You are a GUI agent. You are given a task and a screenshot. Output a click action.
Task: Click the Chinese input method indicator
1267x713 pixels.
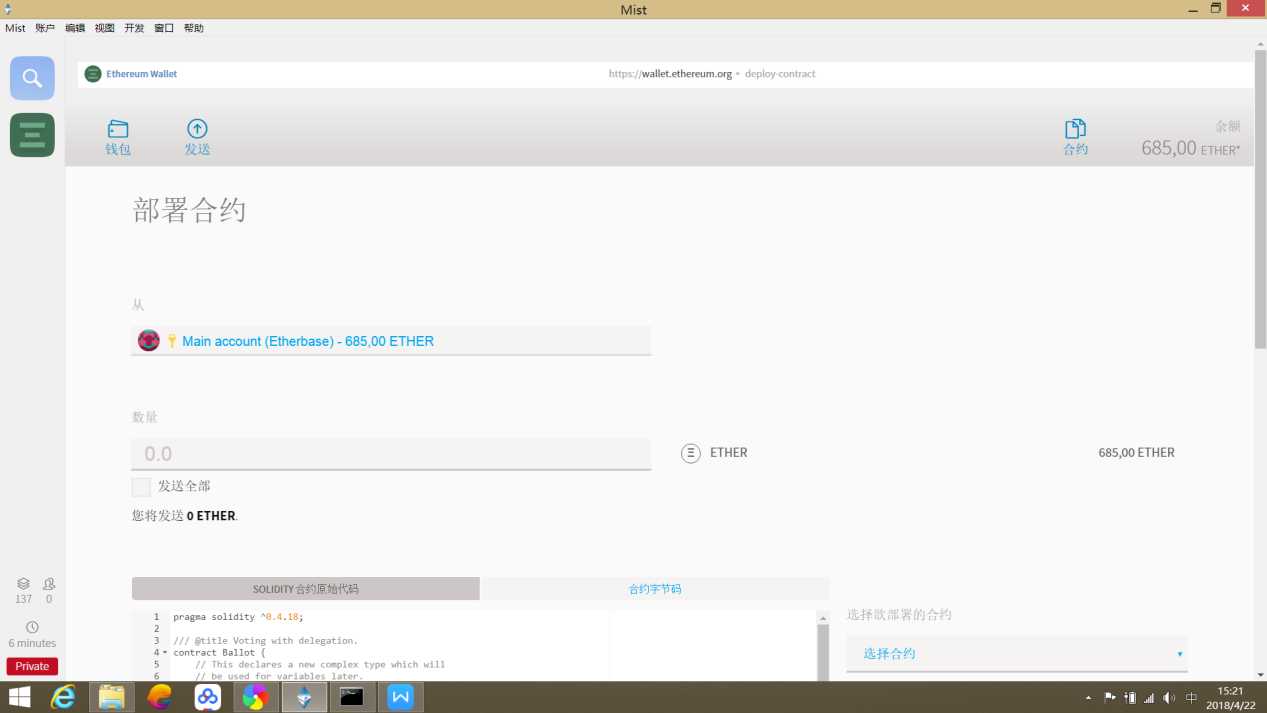(x=1192, y=697)
